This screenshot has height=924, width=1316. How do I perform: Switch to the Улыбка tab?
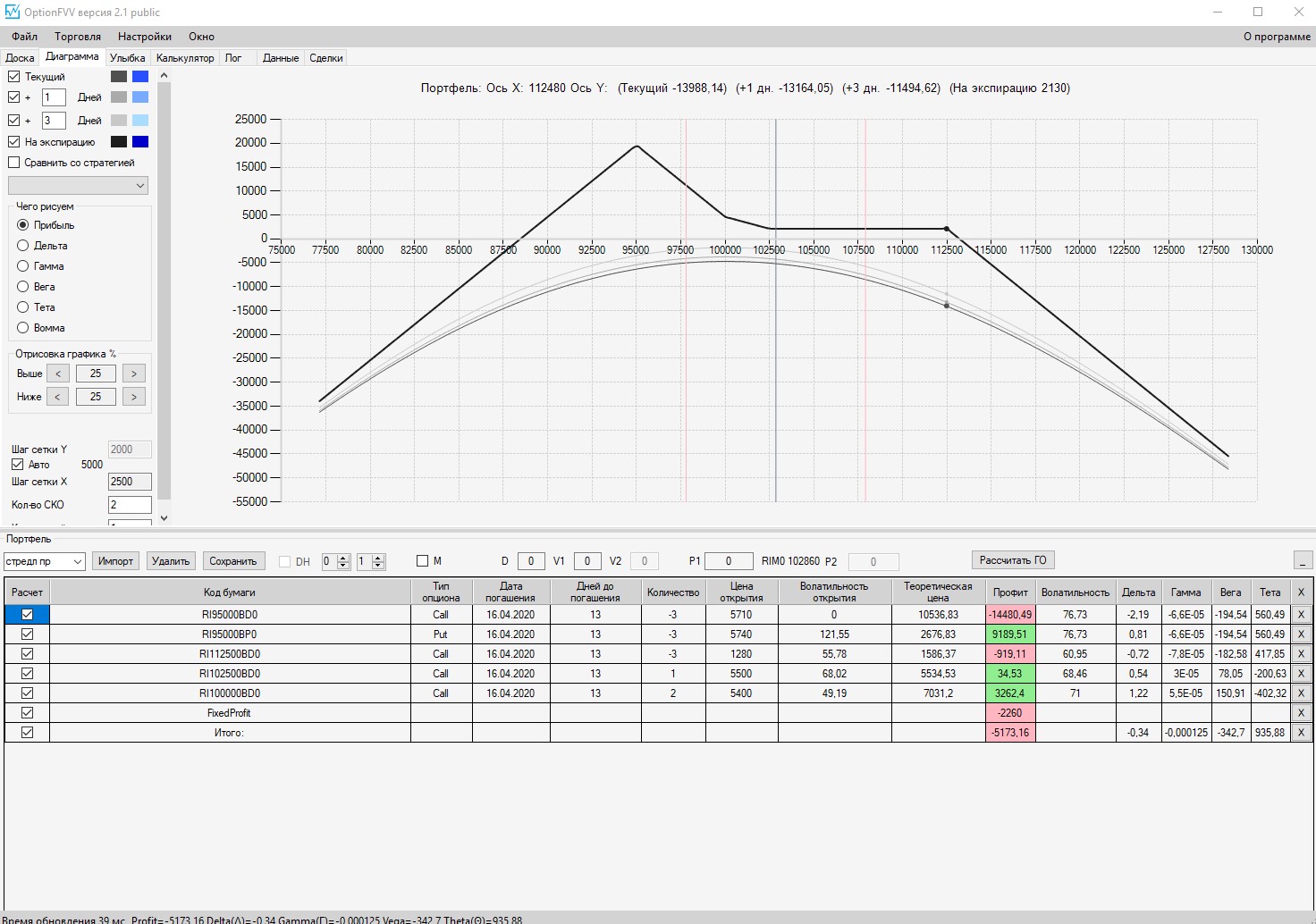click(128, 58)
